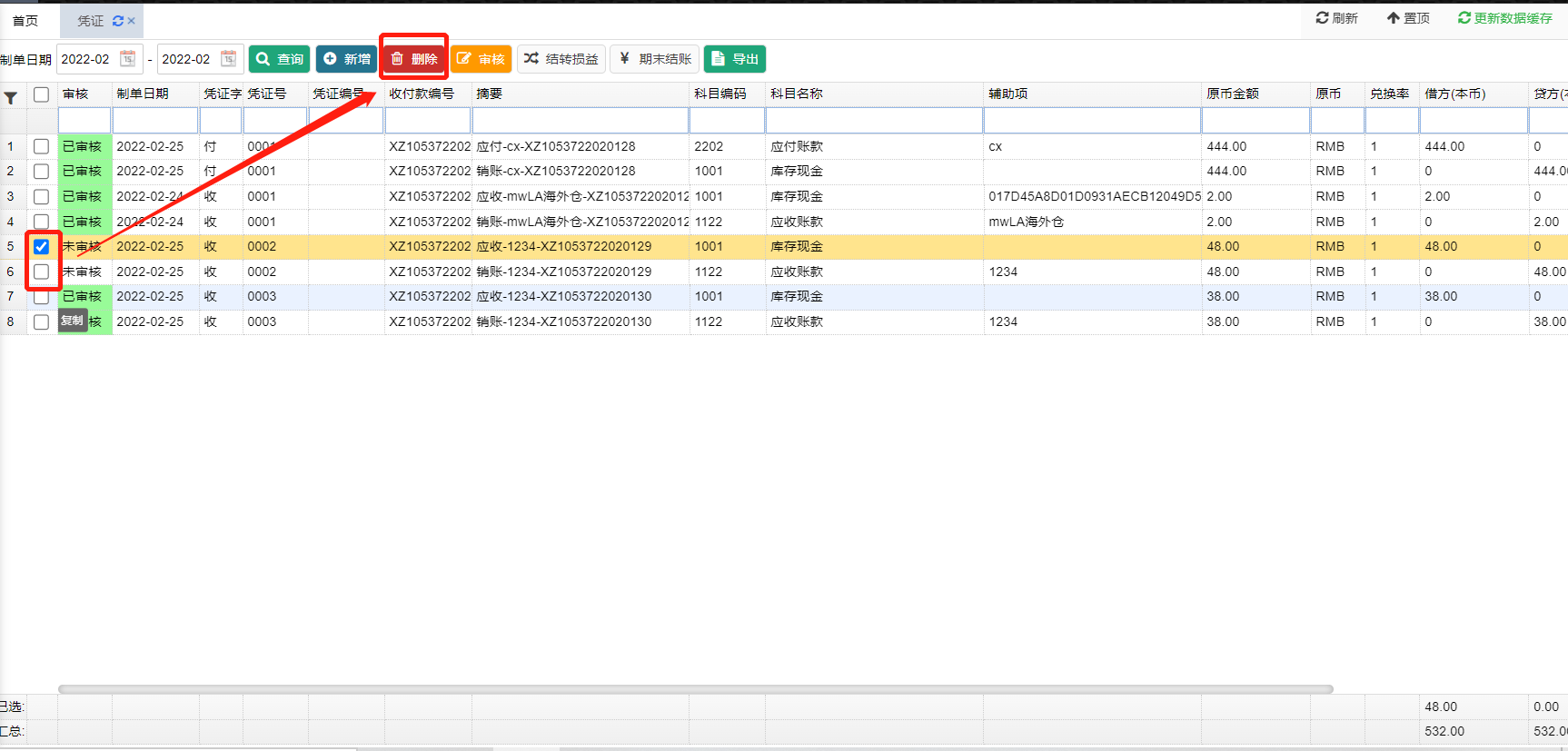Image resolution: width=1568 pixels, height=751 pixels.
Task: Click the 审核 audit button
Action: pyautogui.click(x=481, y=59)
